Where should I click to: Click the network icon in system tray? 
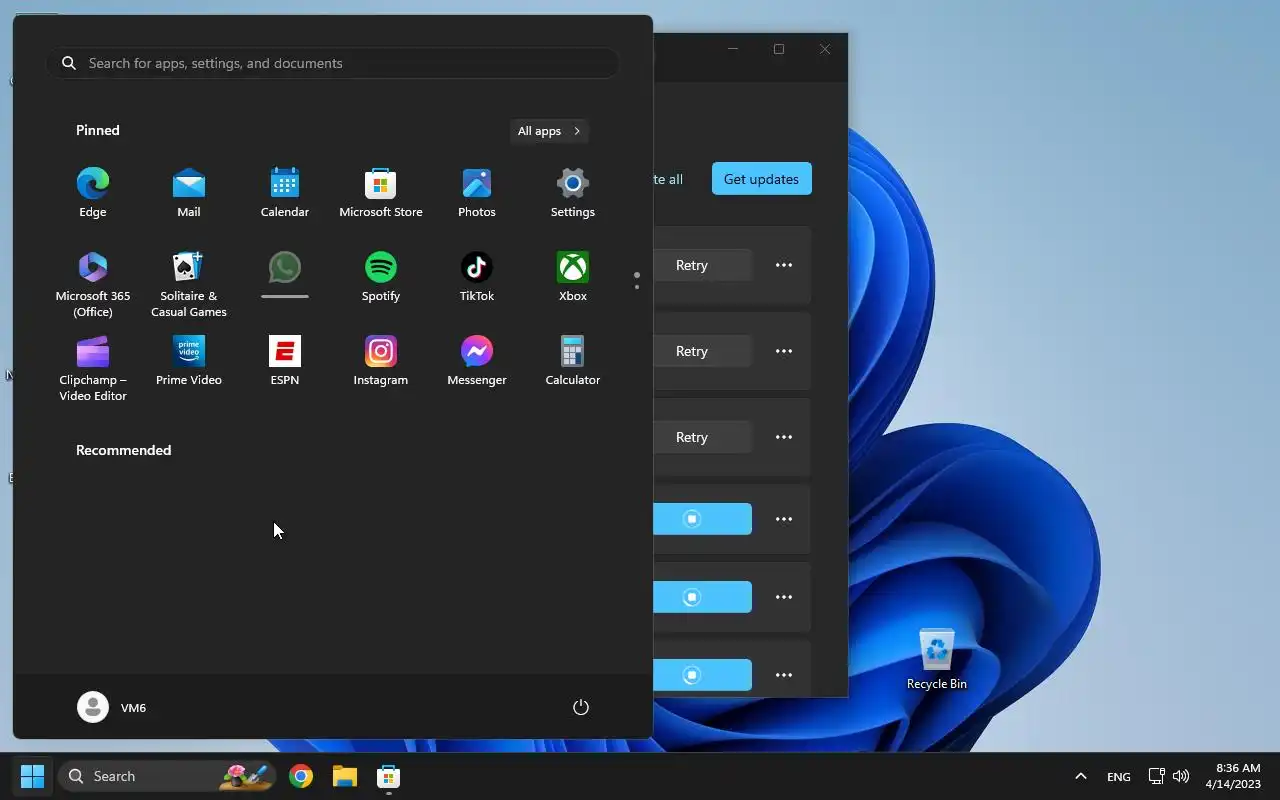(1156, 776)
